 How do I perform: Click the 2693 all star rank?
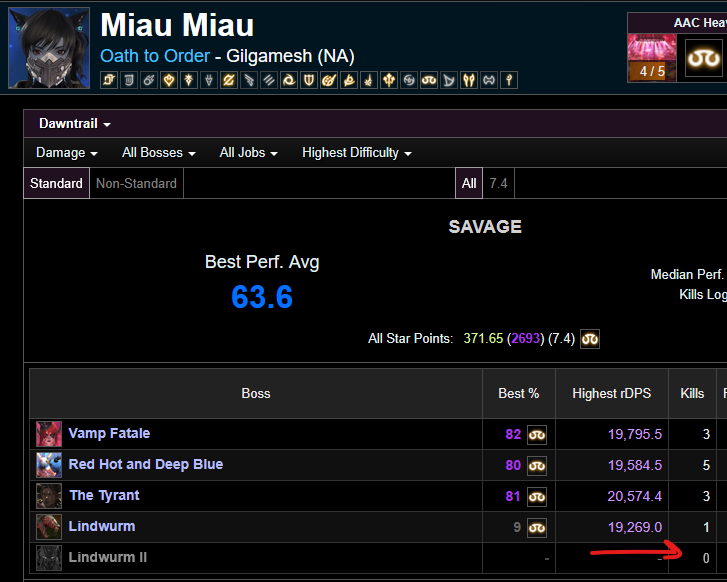525,339
